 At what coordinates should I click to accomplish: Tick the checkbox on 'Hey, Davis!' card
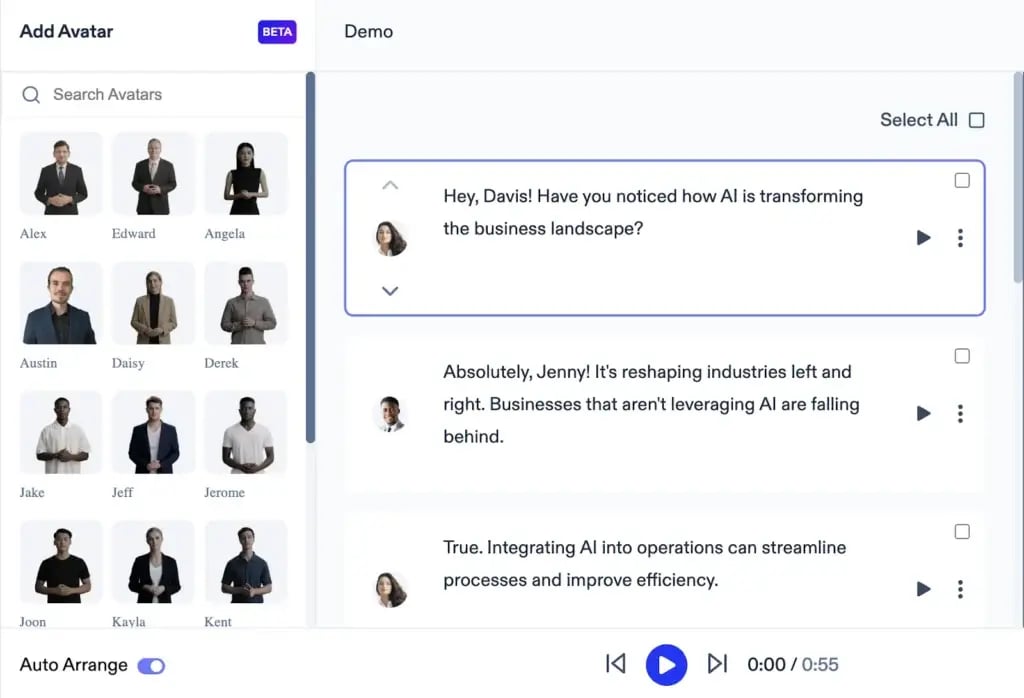click(962, 181)
